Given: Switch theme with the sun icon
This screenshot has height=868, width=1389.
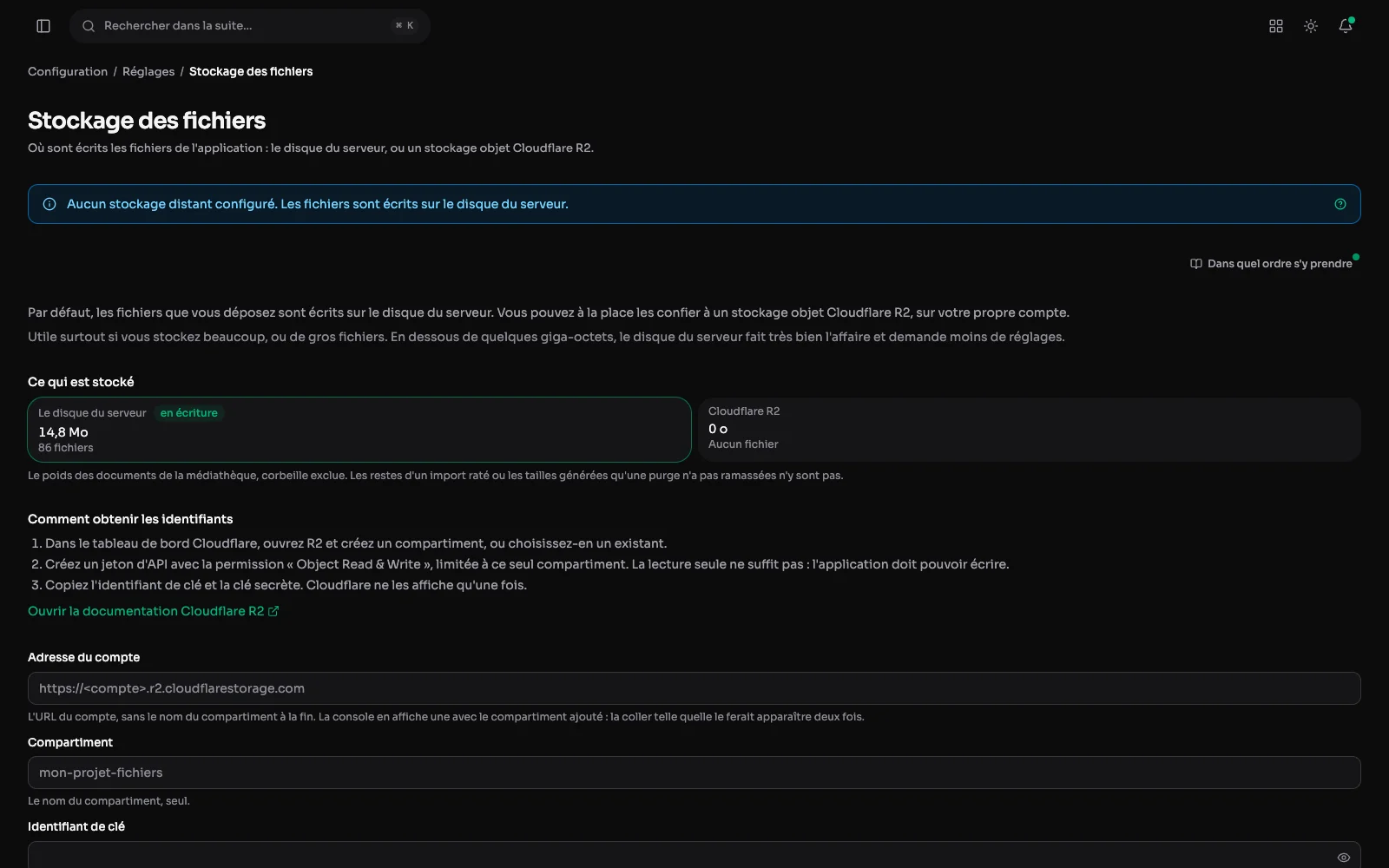Looking at the screenshot, I should (1311, 26).
